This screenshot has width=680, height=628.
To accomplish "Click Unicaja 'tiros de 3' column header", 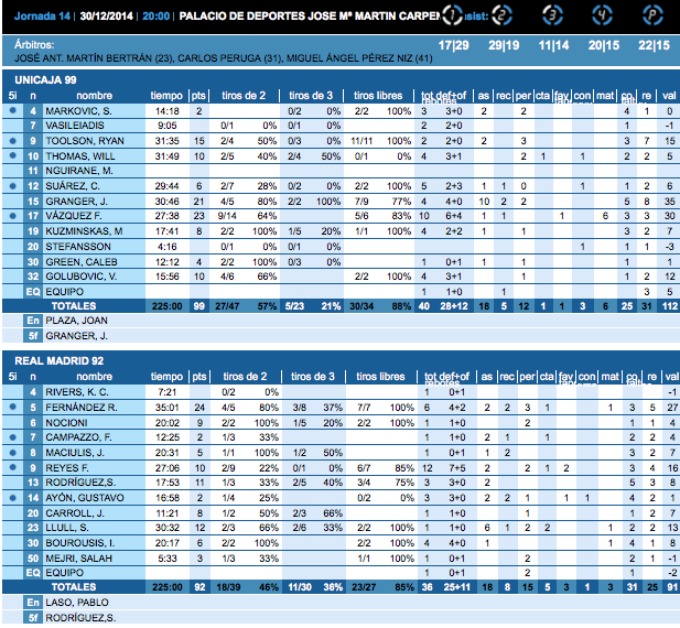I will 311,95.
